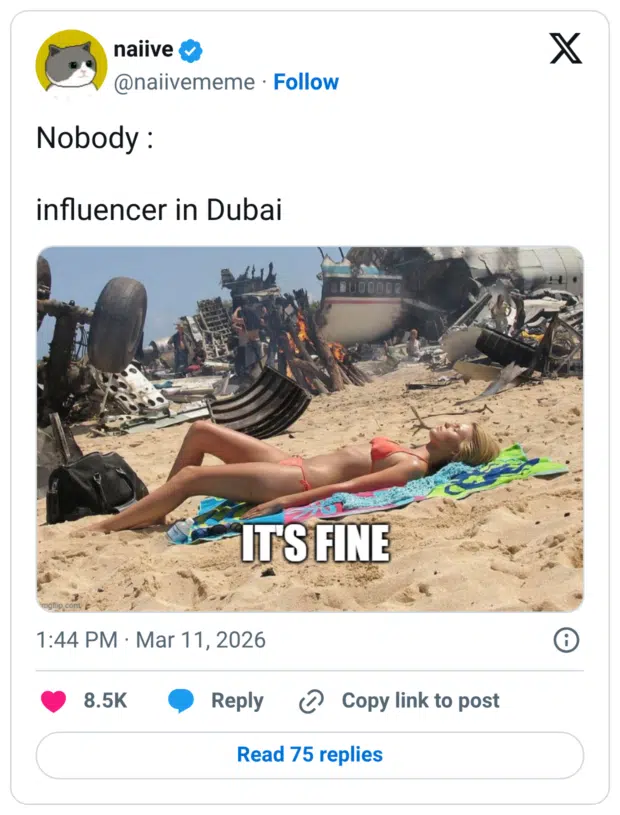Open the reply composer via the speech bubble icon

pos(180,701)
